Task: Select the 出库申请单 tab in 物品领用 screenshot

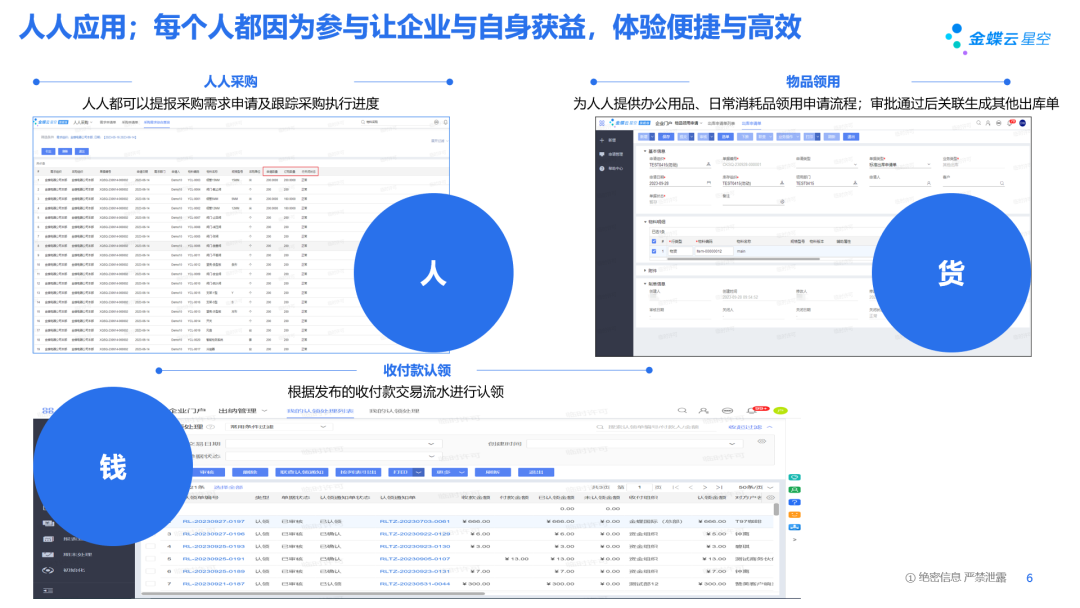Action: click(x=751, y=123)
